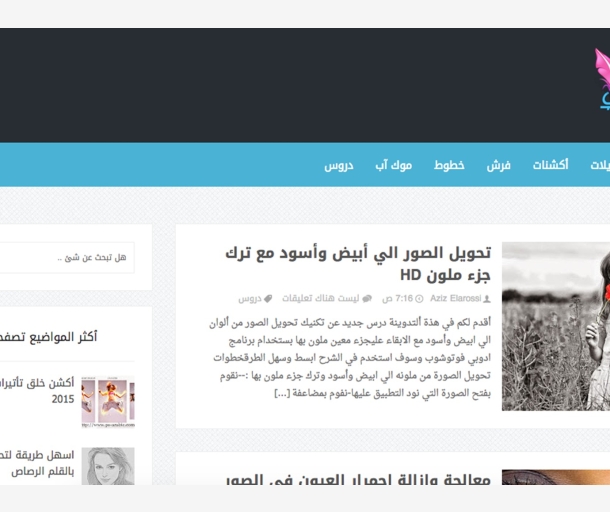The image size is (610, 512).
Task: Click the author person icon
Action: (x=487, y=299)
